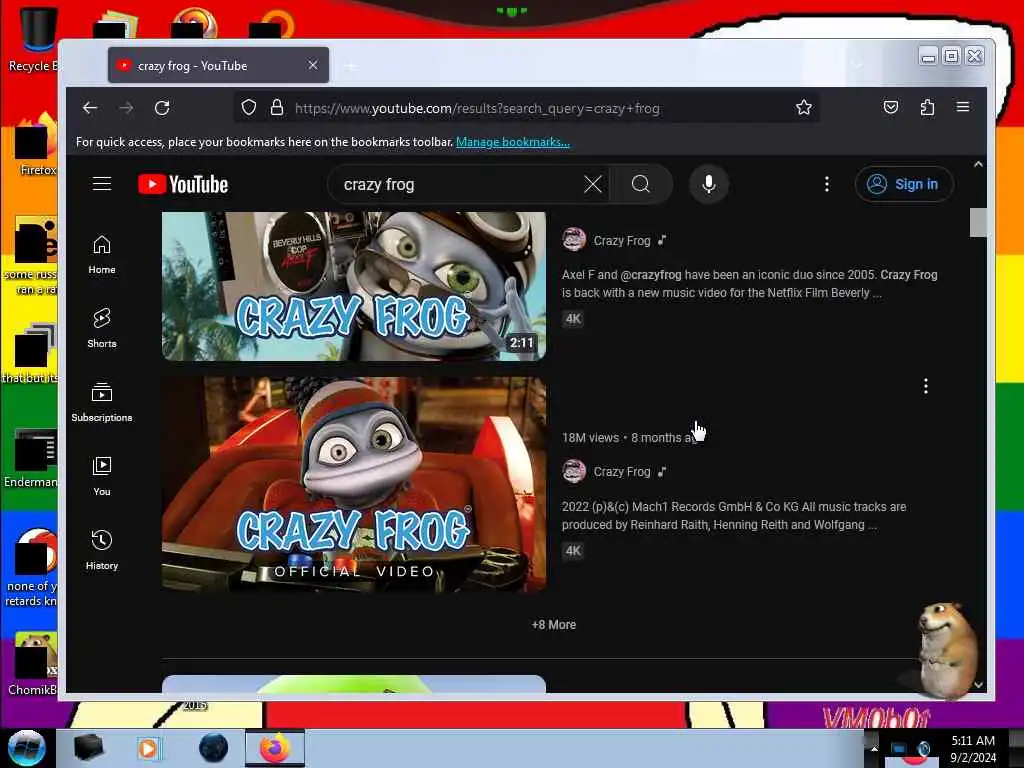Open the Firefox desktop shortcut

[36, 145]
